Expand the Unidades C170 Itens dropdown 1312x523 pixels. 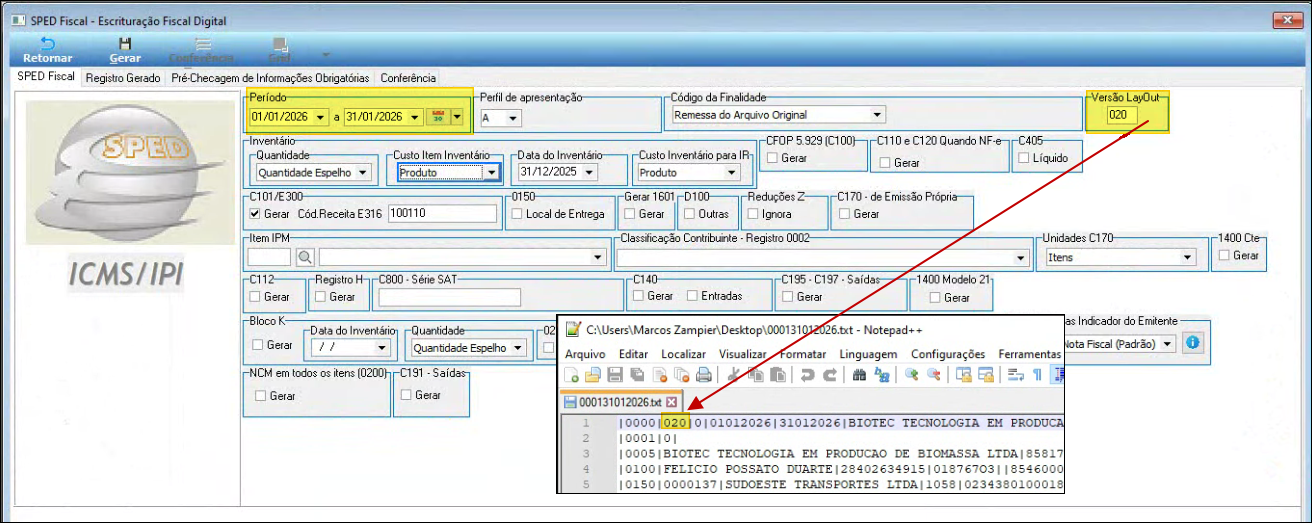(x=1187, y=258)
